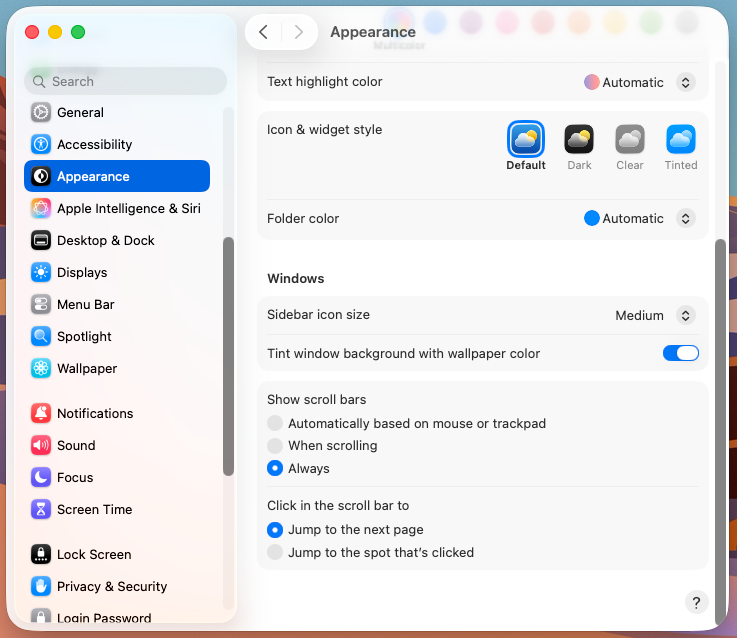Choose the Clear icon & widget style
Viewport: 737px width, 638px height.
[630, 139]
